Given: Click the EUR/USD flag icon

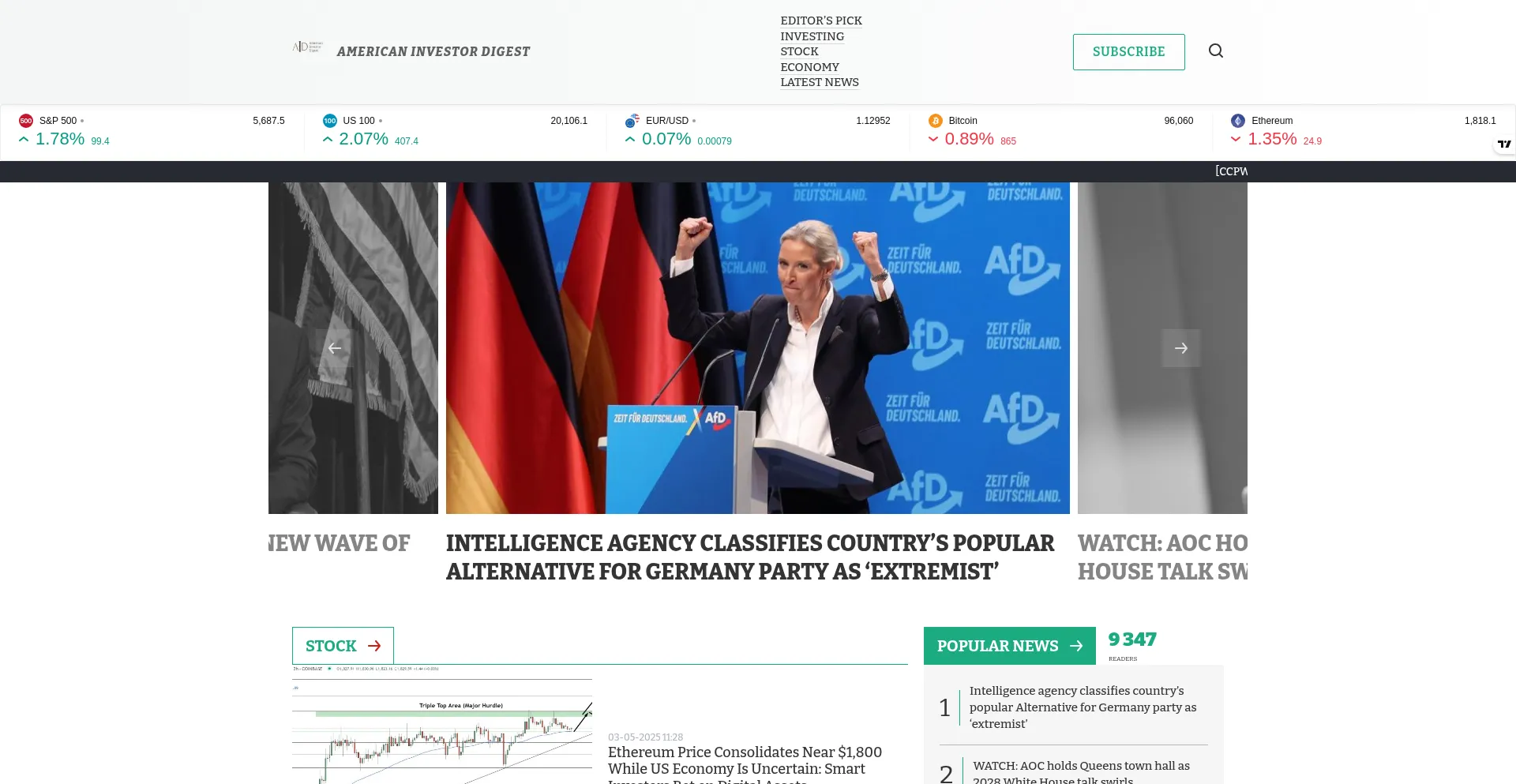Looking at the screenshot, I should click(x=632, y=121).
